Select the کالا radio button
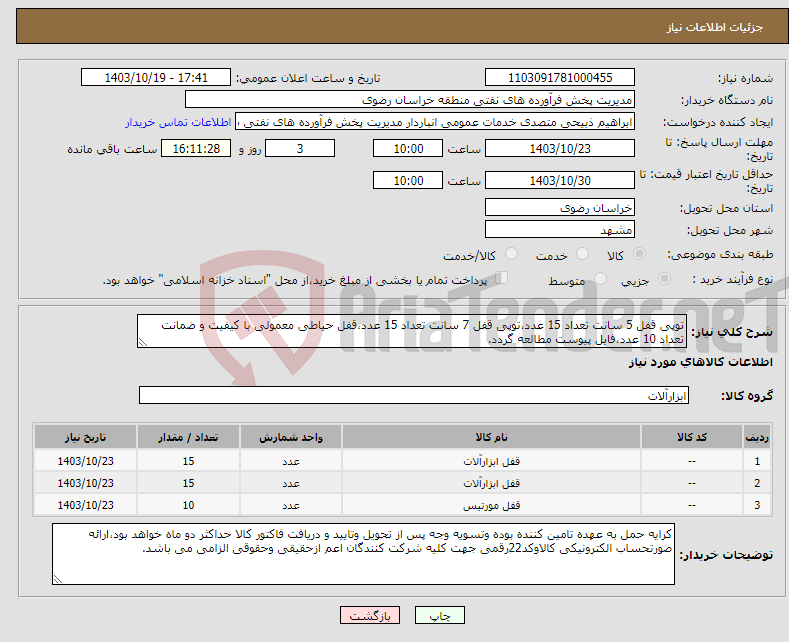Viewport: 789px width, 642px height. (639, 254)
